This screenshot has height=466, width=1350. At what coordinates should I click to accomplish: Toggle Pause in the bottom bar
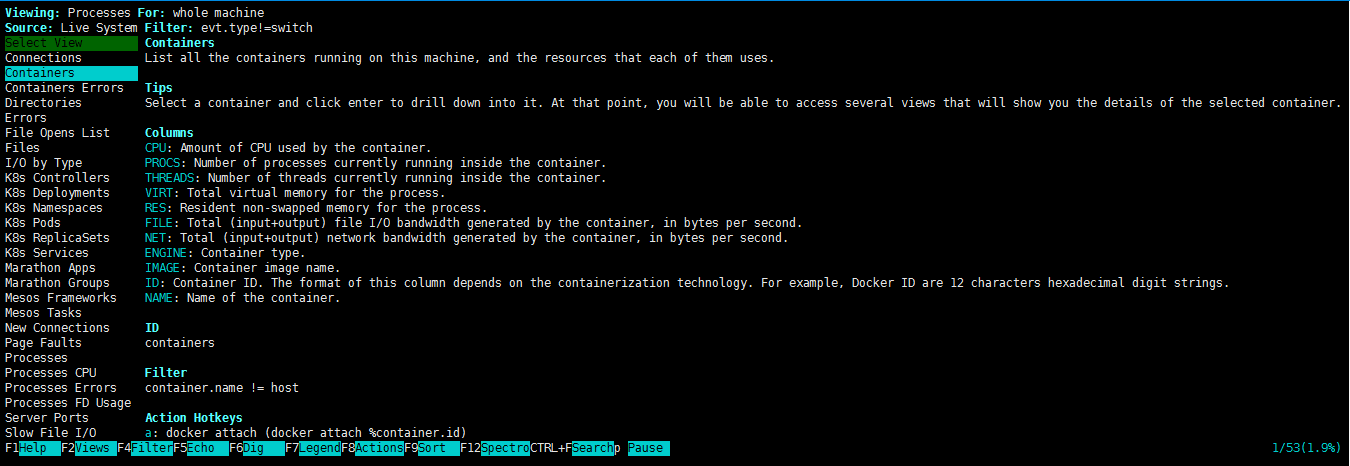(648, 448)
